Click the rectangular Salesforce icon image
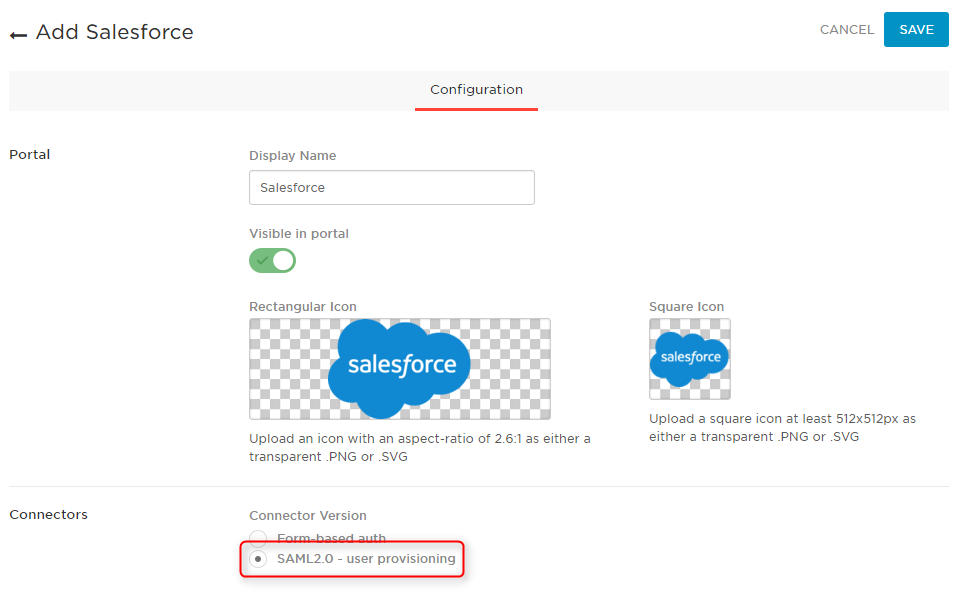 click(400, 369)
